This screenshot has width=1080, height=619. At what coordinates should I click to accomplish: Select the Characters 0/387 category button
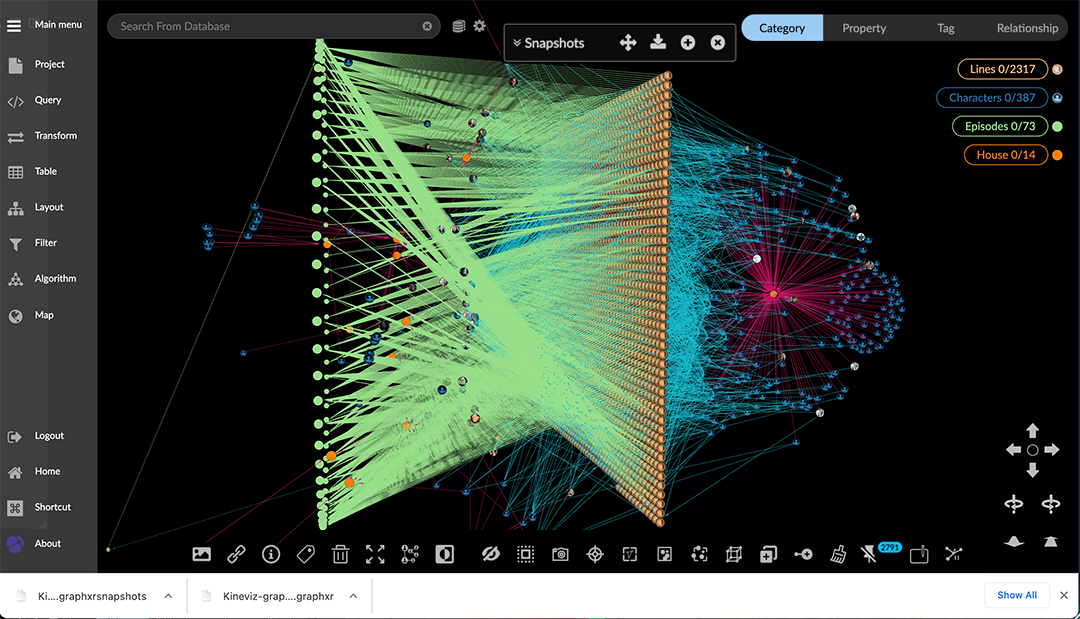pyautogui.click(x=992, y=98)
